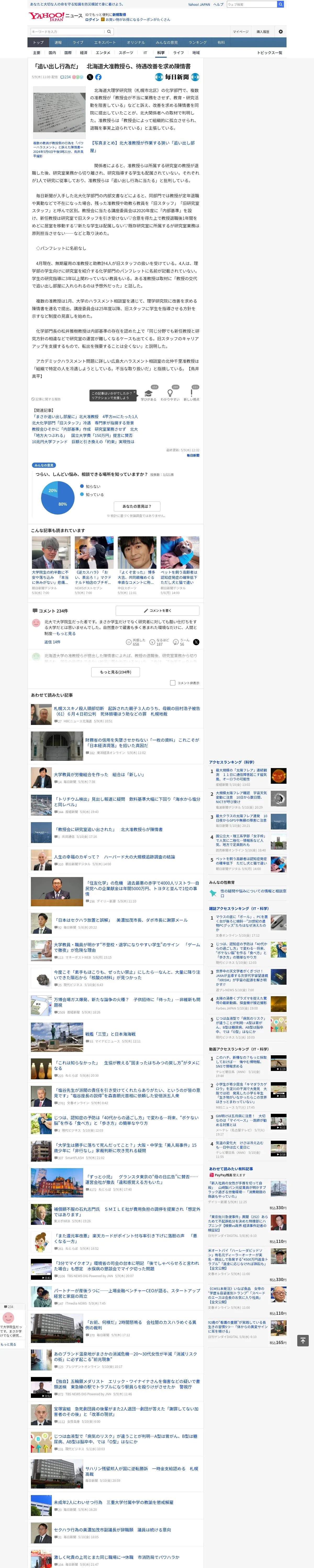The height and width of the screenshot is (1568, 314).
Task: Open the 地域 category
Action: click(196, 53)
